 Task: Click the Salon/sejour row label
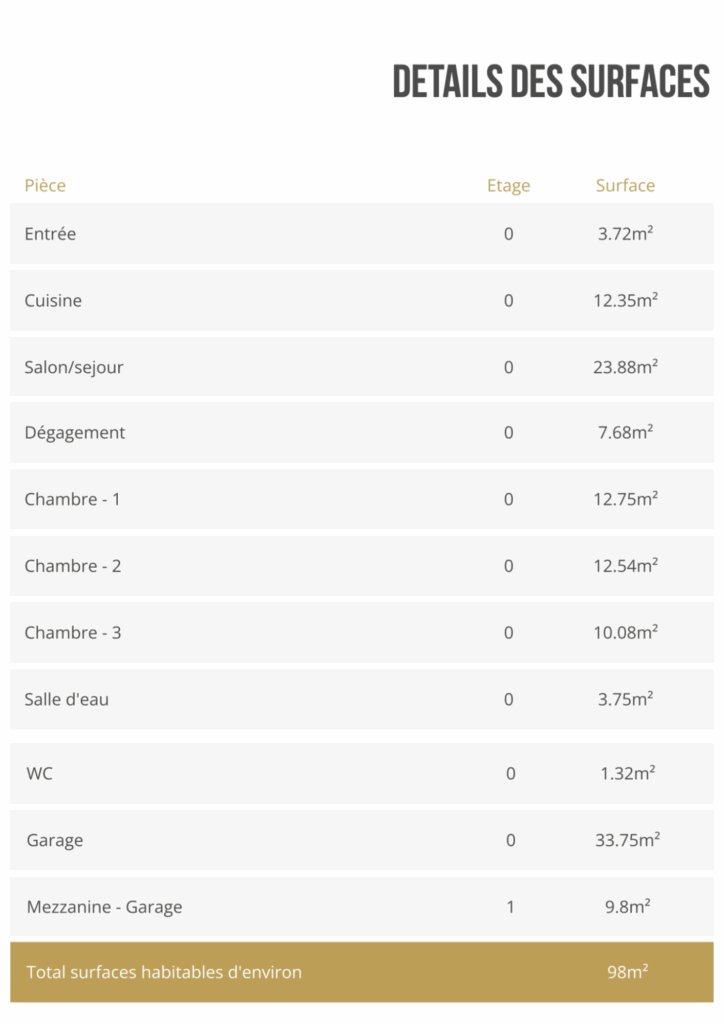[x=74, y=367]
